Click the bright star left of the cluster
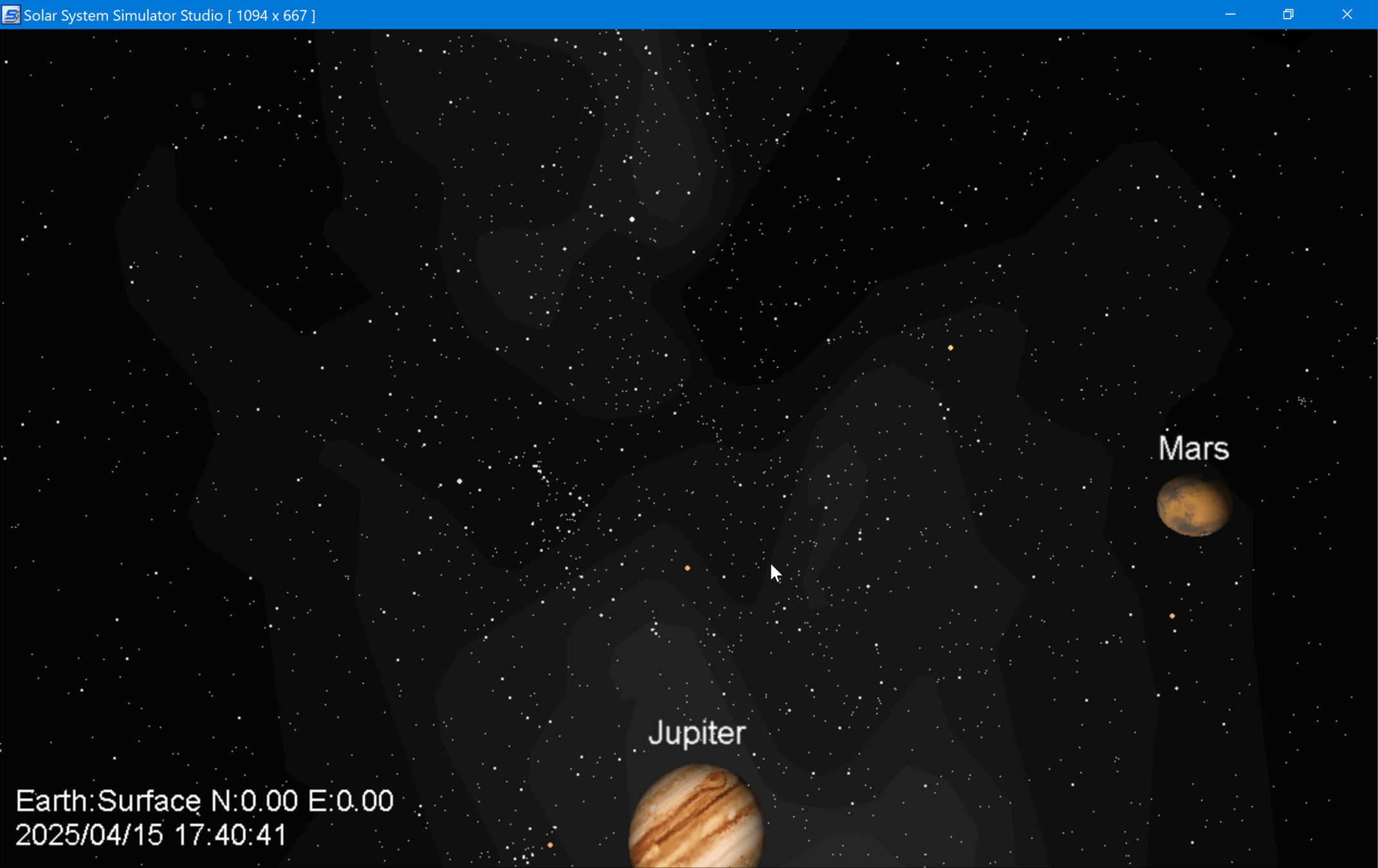 coord(459,481)
